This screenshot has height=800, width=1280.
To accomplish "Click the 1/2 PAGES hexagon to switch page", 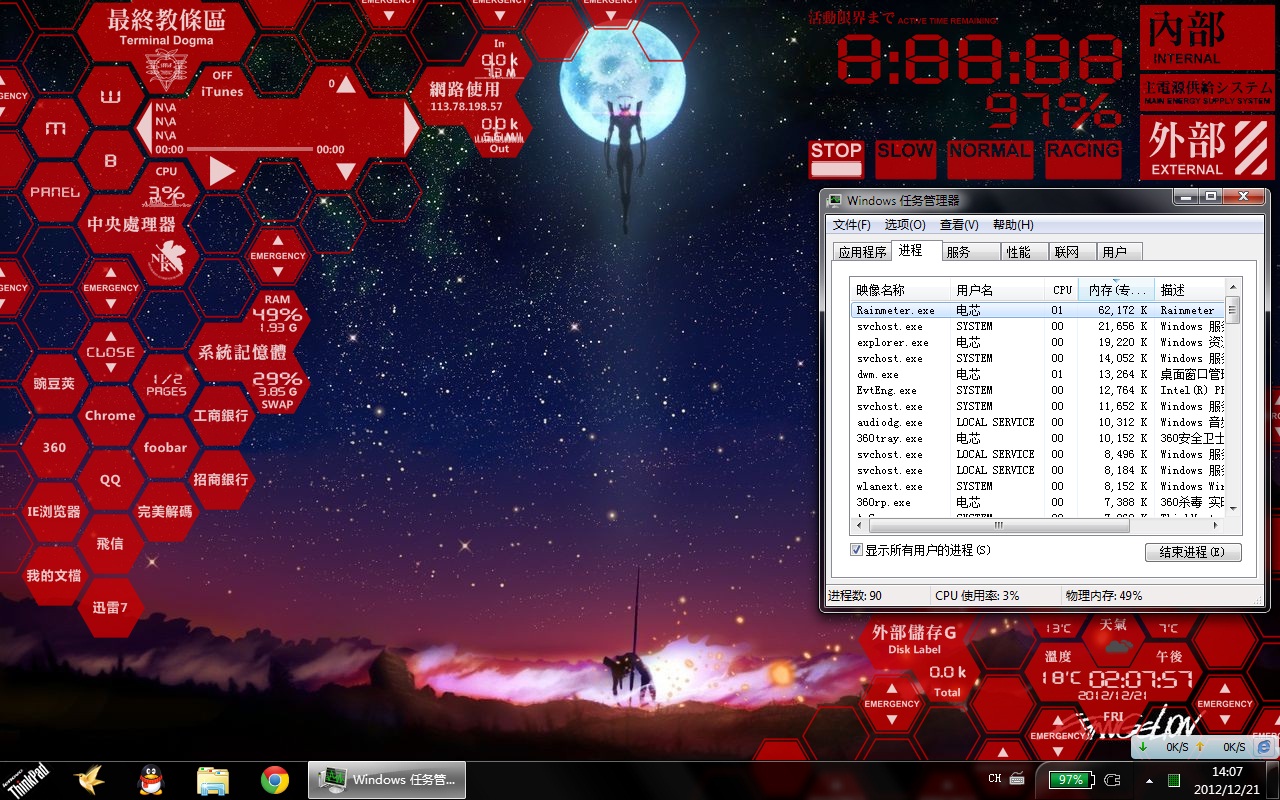I will point(166,385).
